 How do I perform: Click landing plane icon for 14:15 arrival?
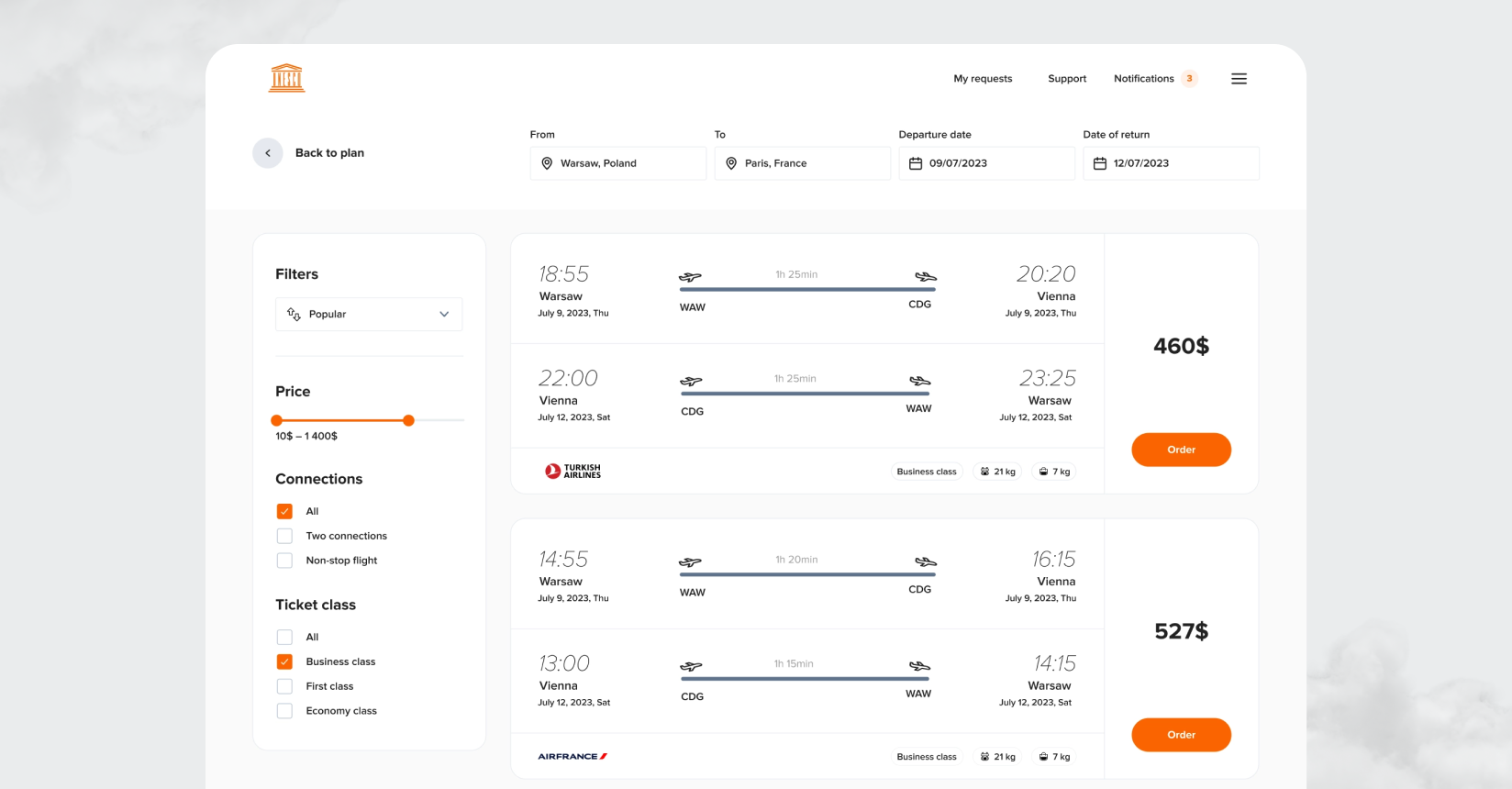click(919, 666)
